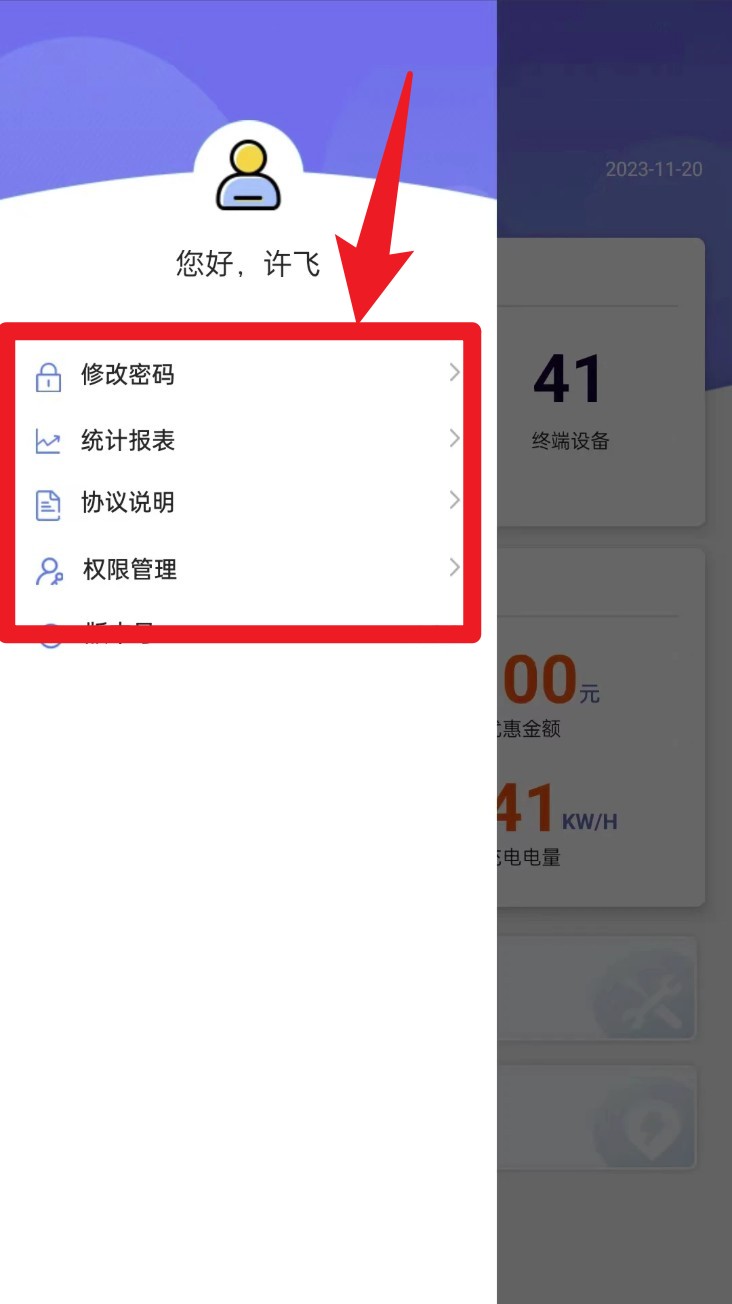Tap the user avatar icon above the greeting
The height and width of the screenshot is (1304, 732).
pos(248,175)
